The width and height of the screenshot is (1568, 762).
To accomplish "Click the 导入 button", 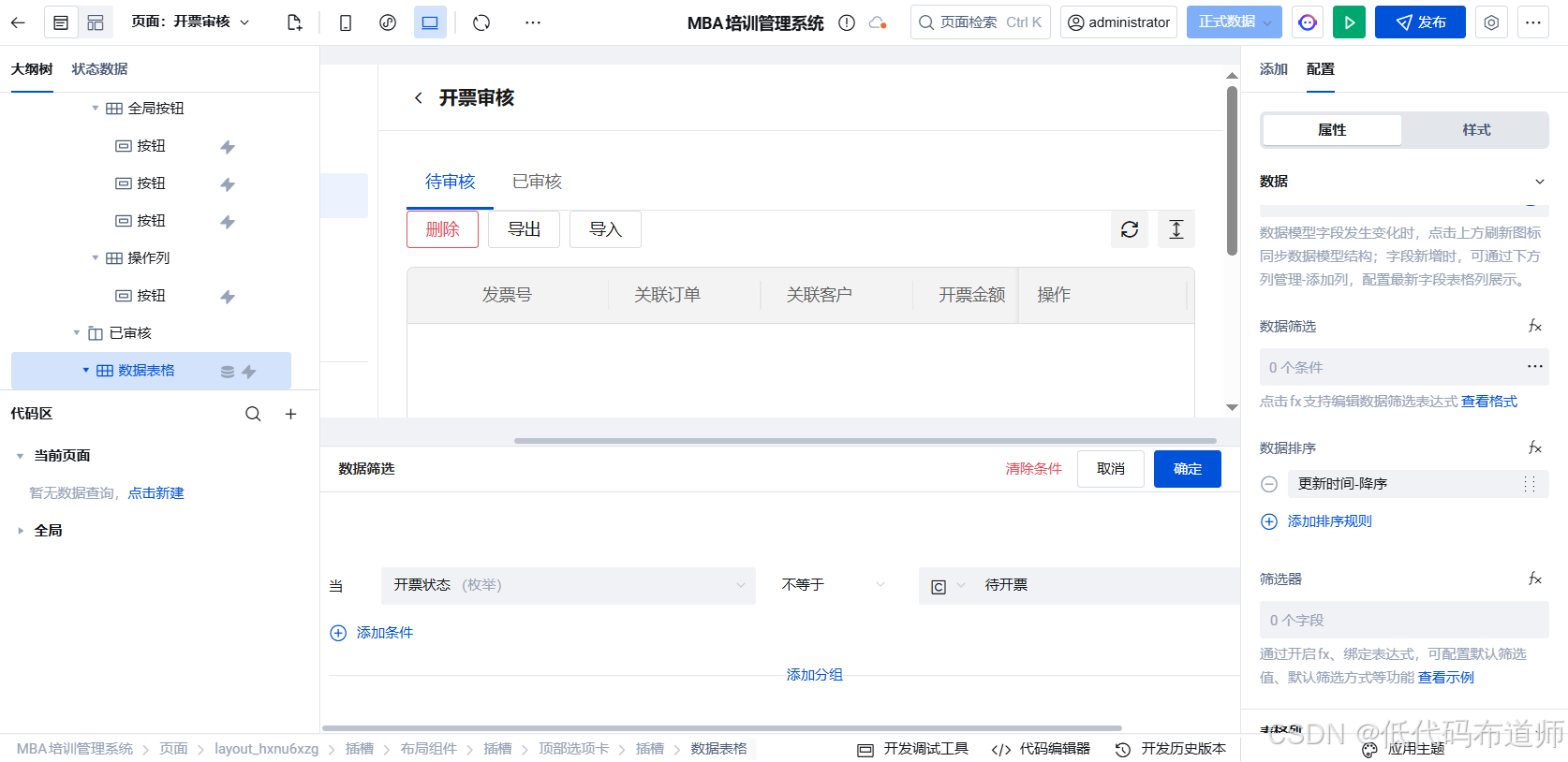I will click(x=605, y=229).
